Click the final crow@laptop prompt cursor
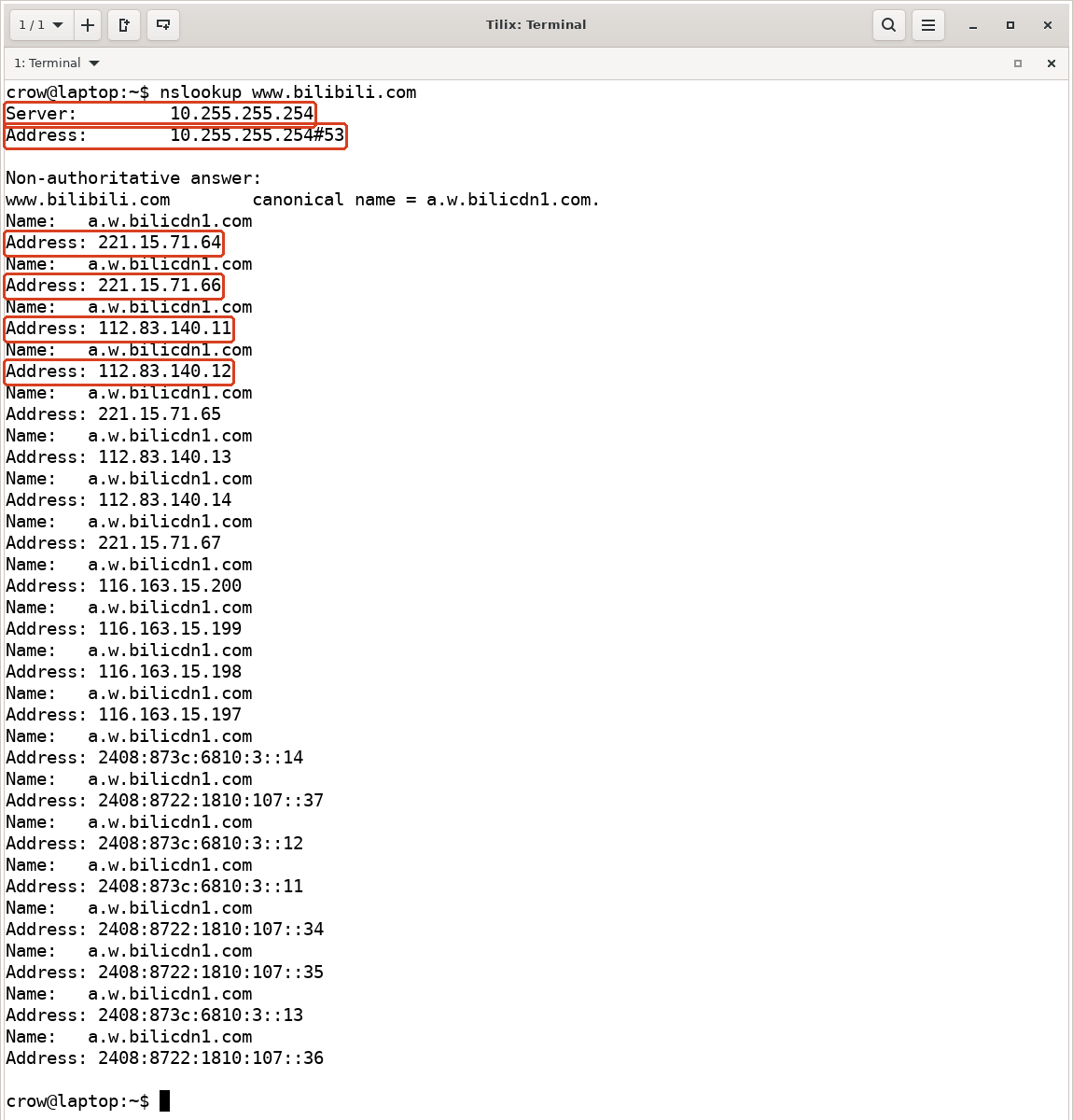 164,1101
